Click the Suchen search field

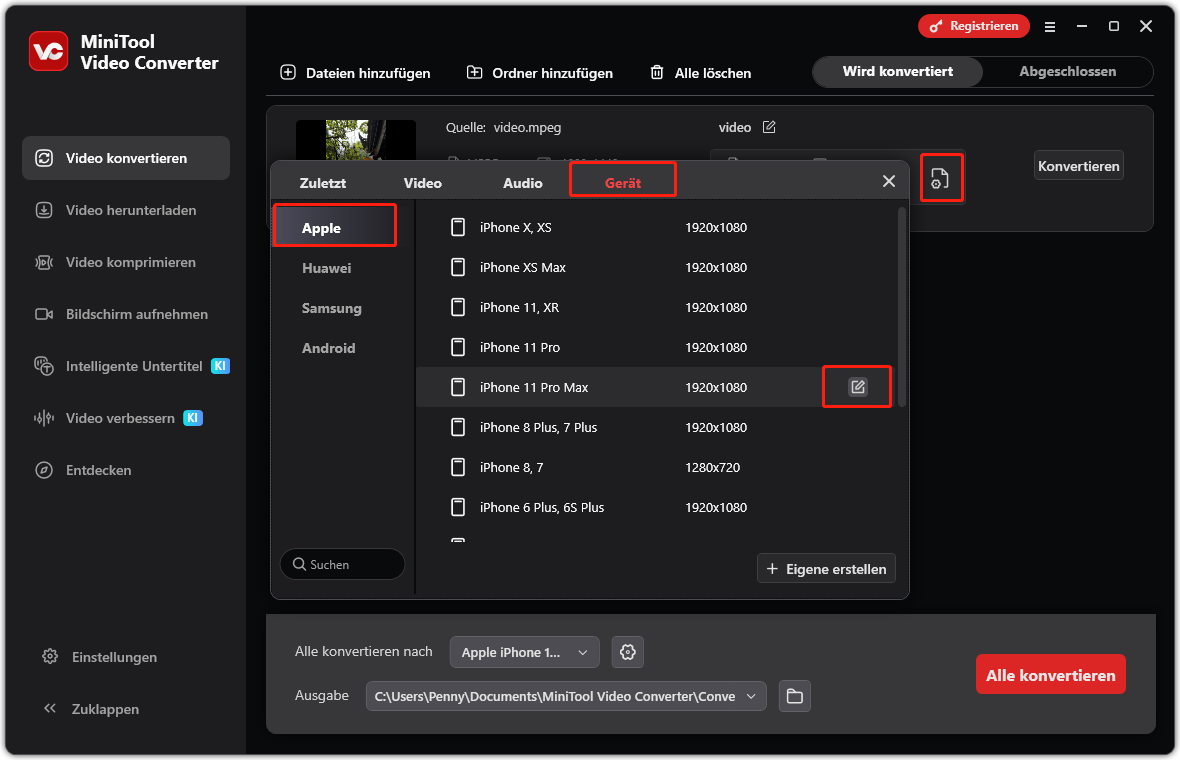(342, 564)
